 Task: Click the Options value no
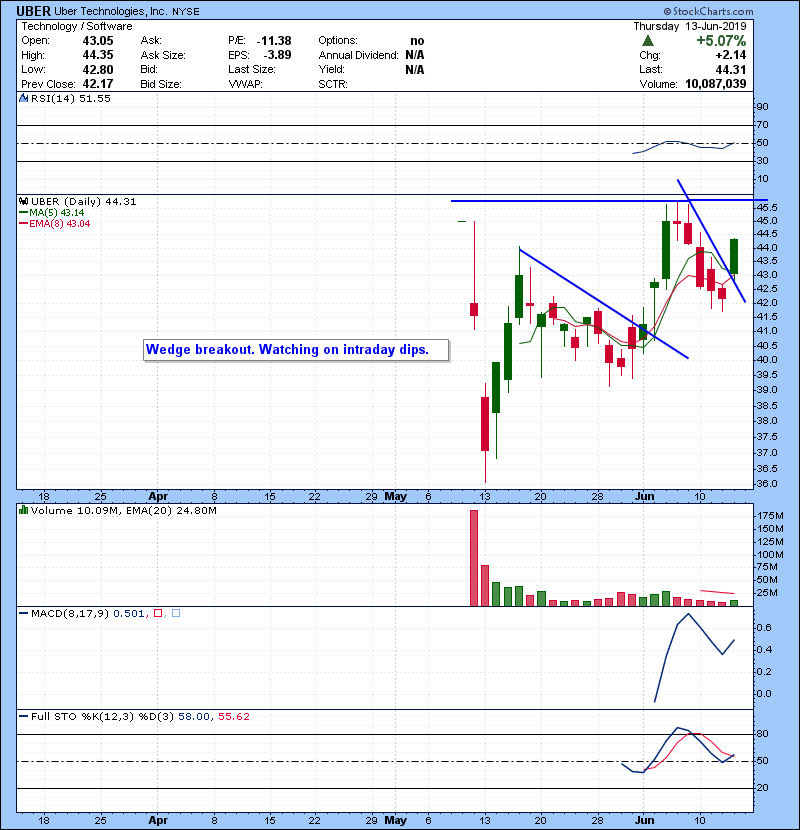coord(417,41)
